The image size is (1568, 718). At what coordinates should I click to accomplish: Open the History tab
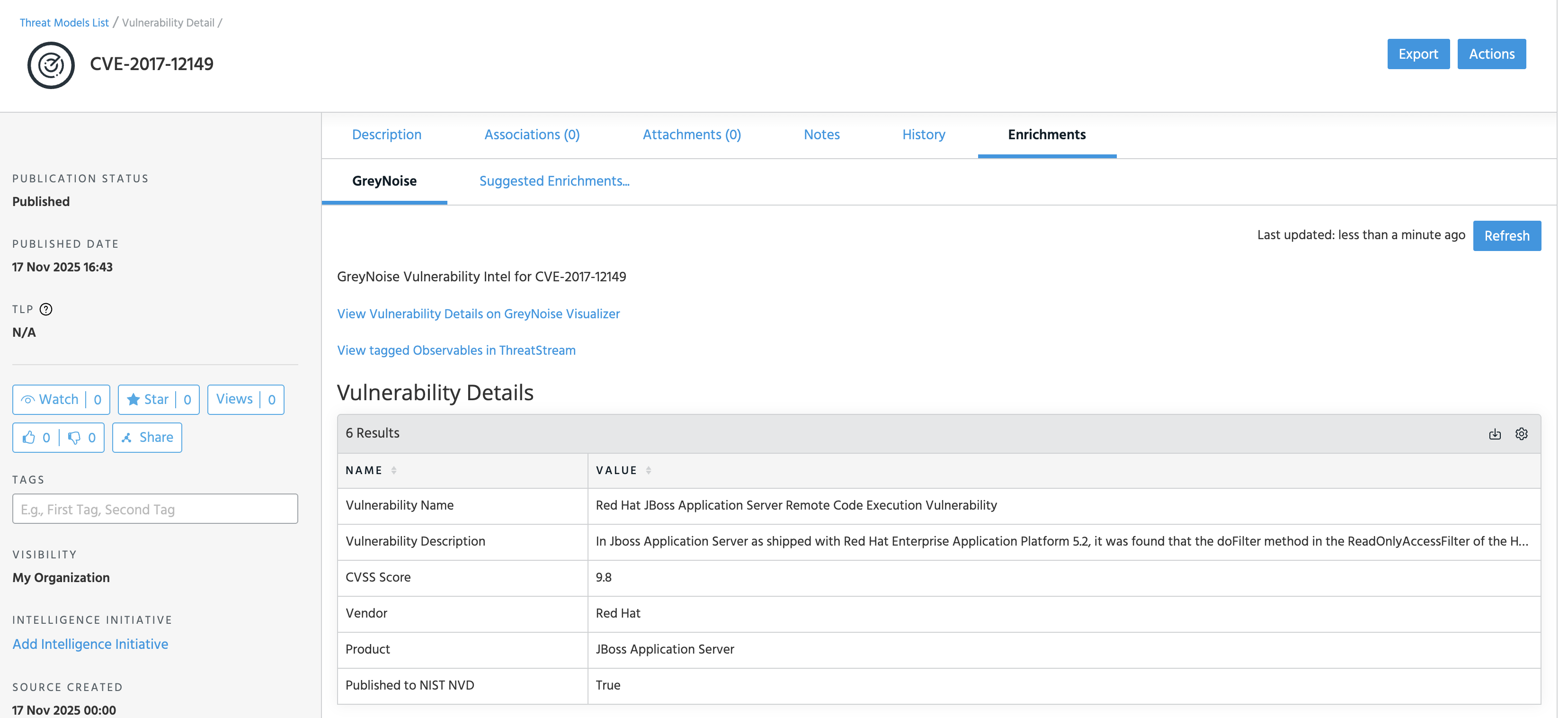click(923, 135)
